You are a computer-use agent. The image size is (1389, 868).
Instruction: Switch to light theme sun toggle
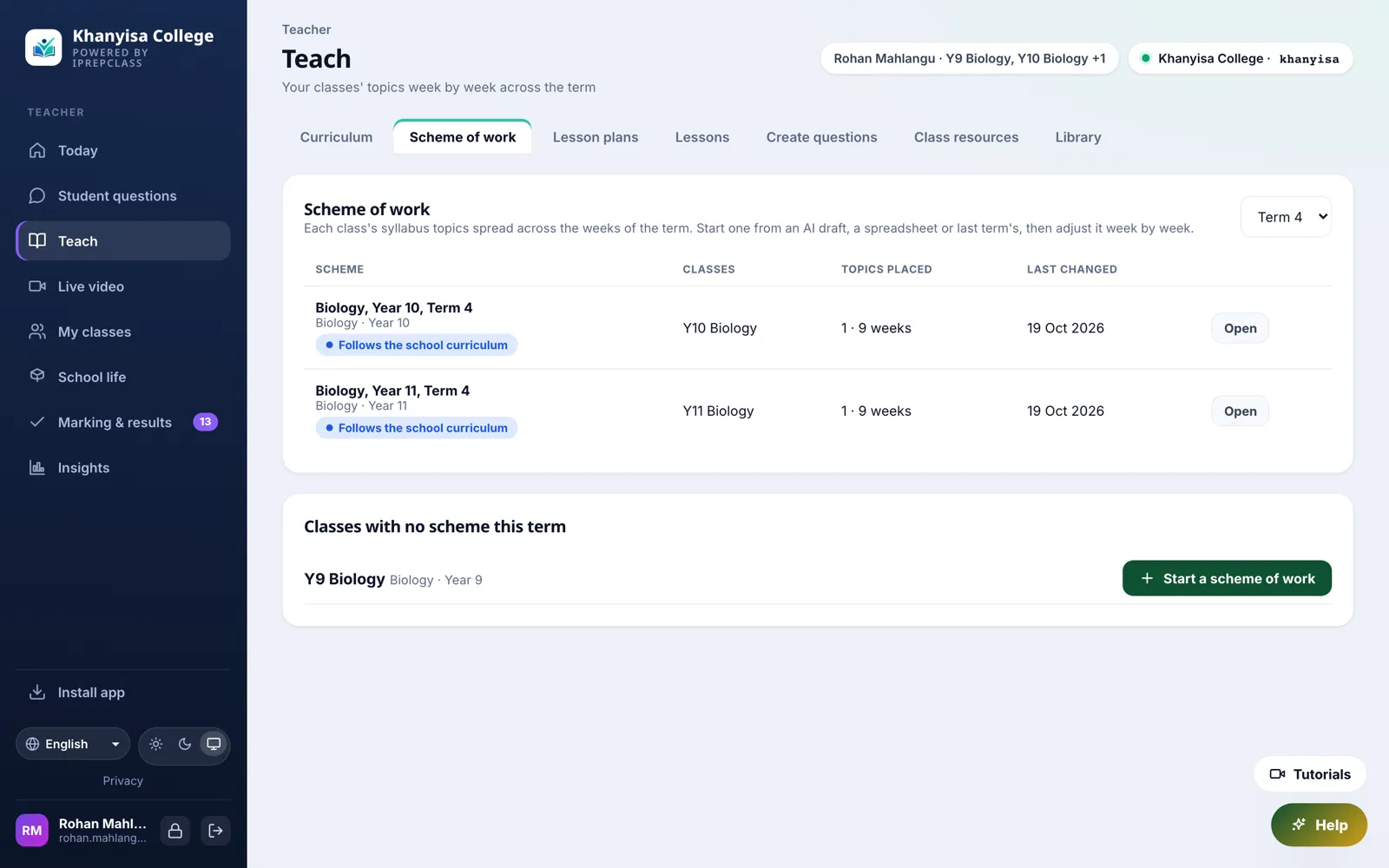pos(156,744)
